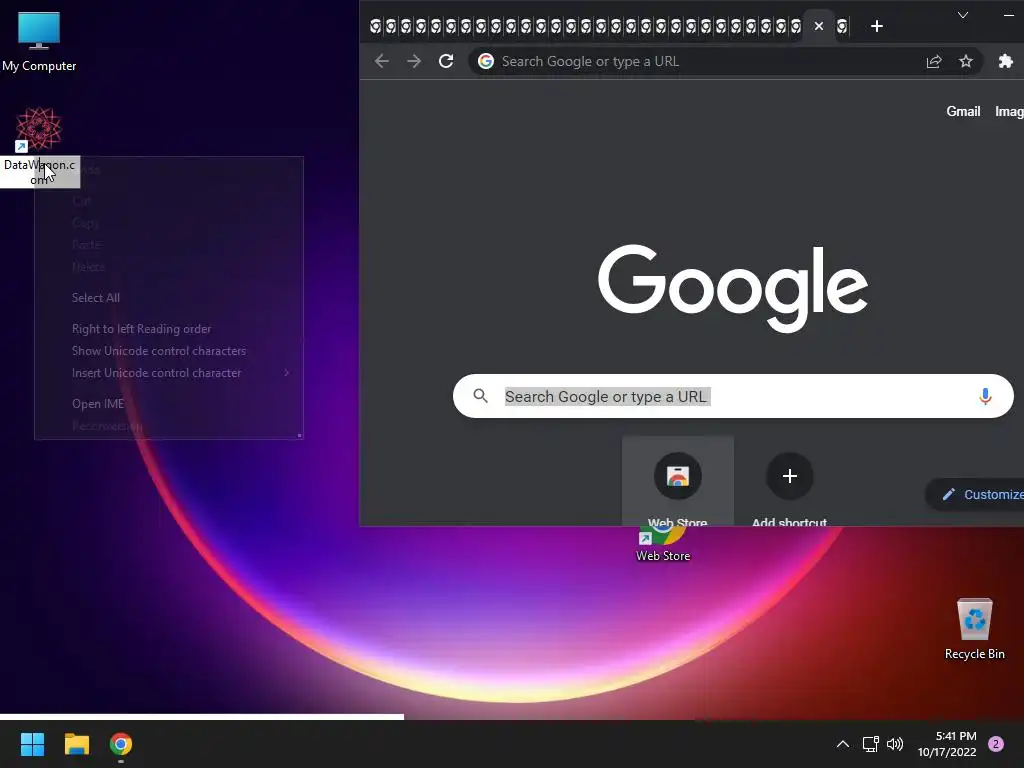This screenshot has height=768, width=1024.
Task: Open Gmail link
Action: coord(963,112)
